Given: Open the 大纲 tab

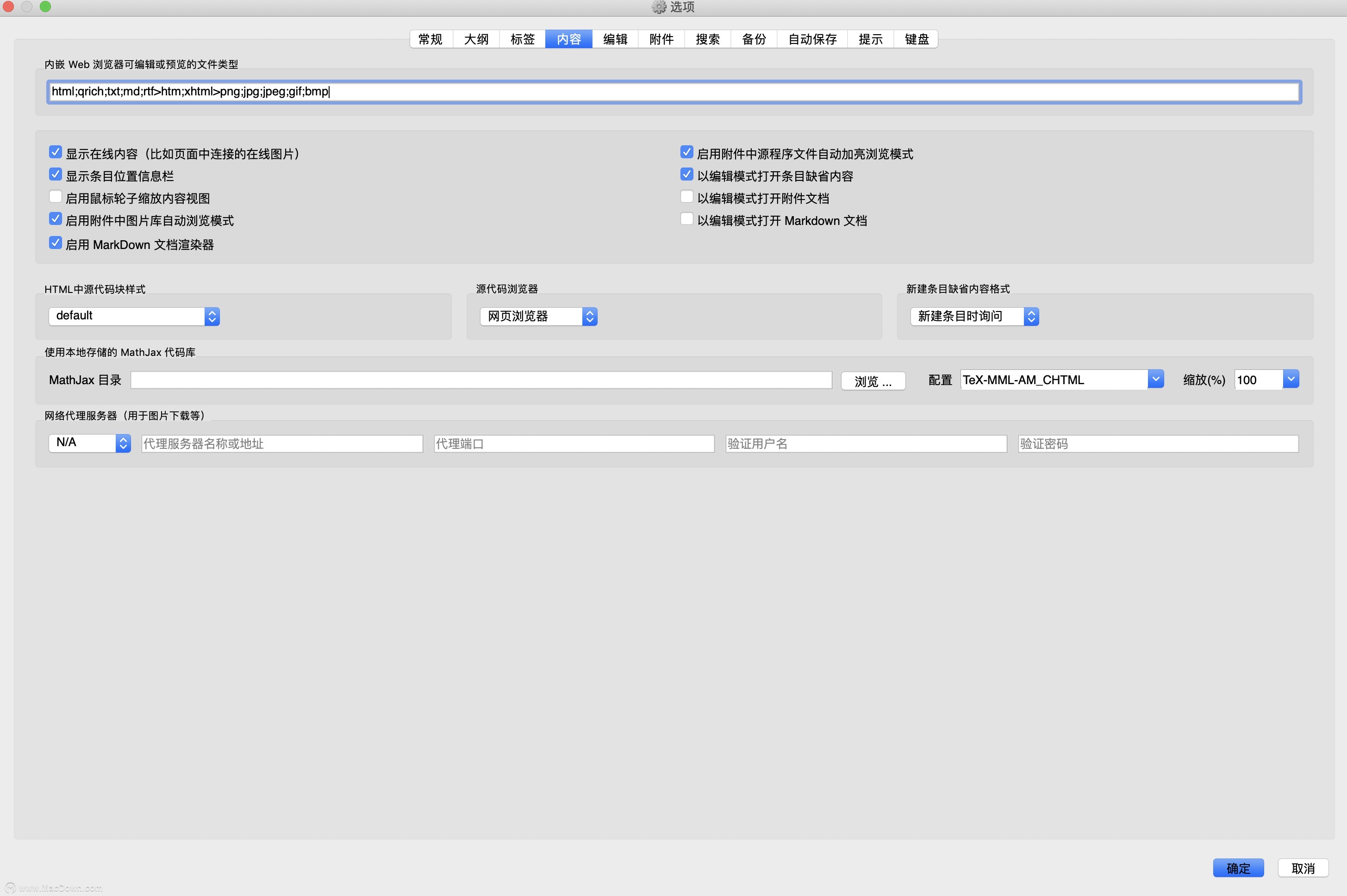Looking at the screenshot, I should 476,39.
